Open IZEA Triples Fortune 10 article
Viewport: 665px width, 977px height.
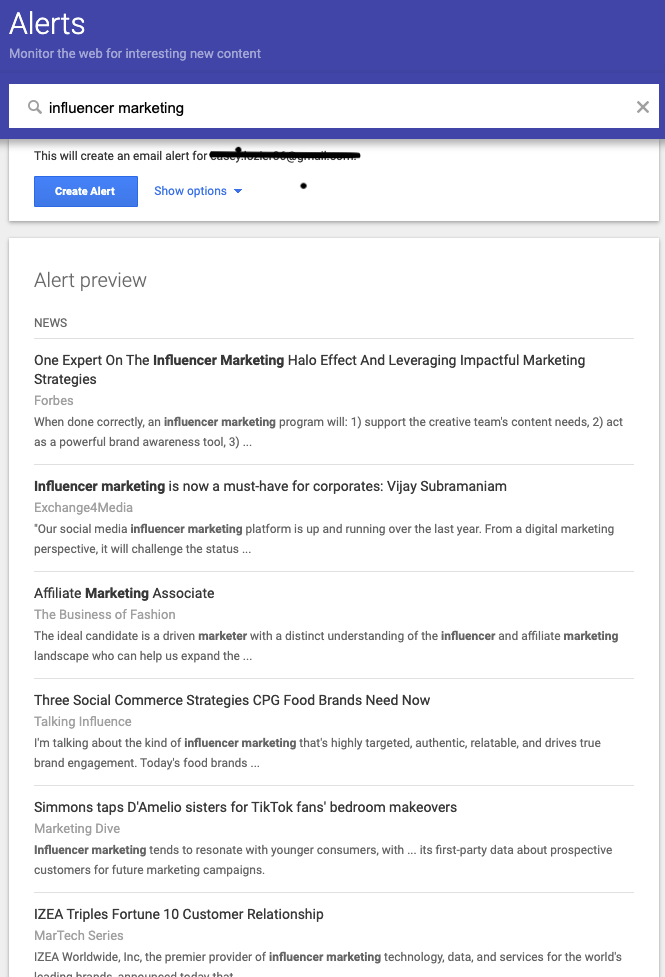pos(179,914)
